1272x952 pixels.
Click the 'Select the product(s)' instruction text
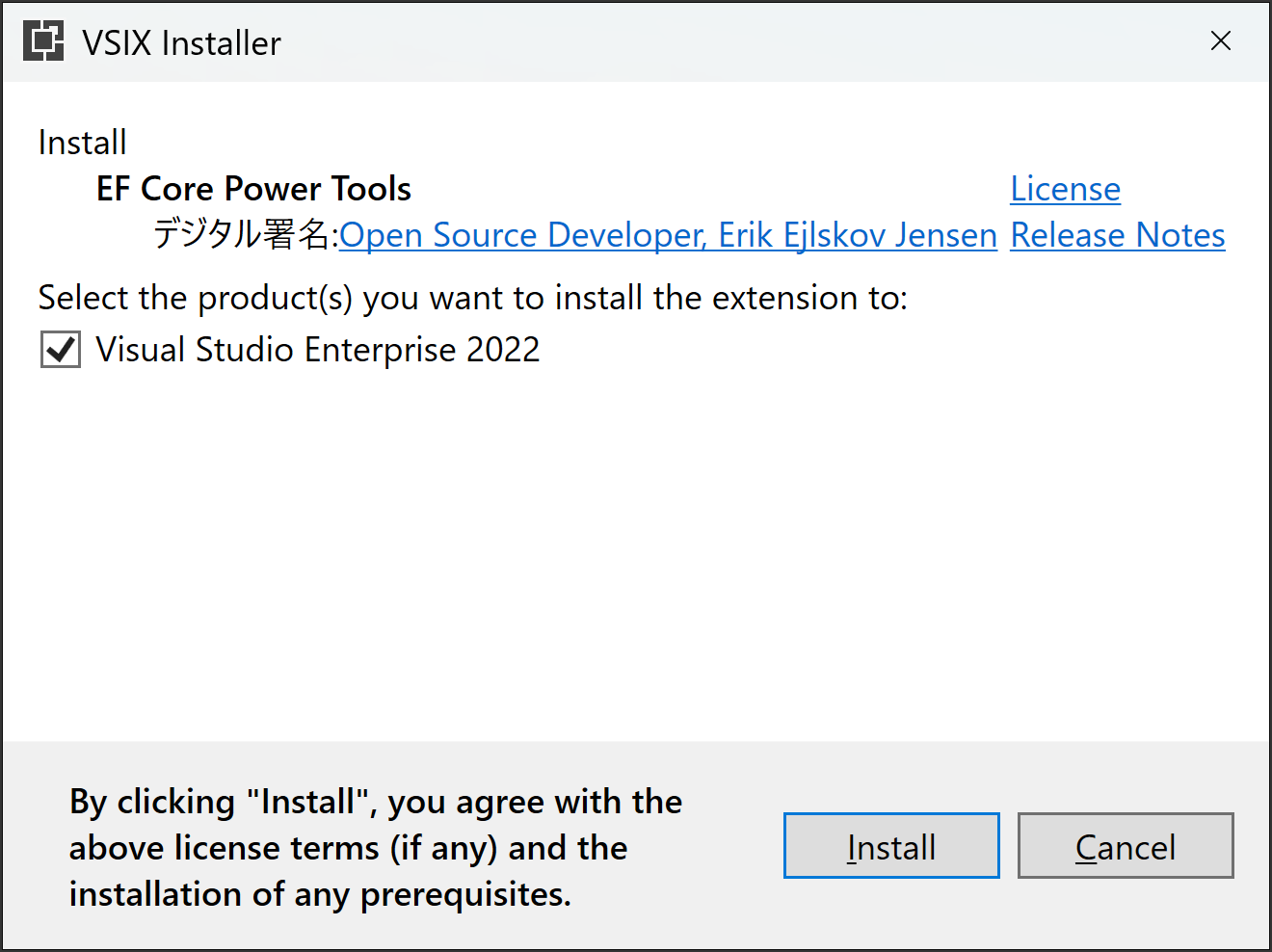(472, 298)
